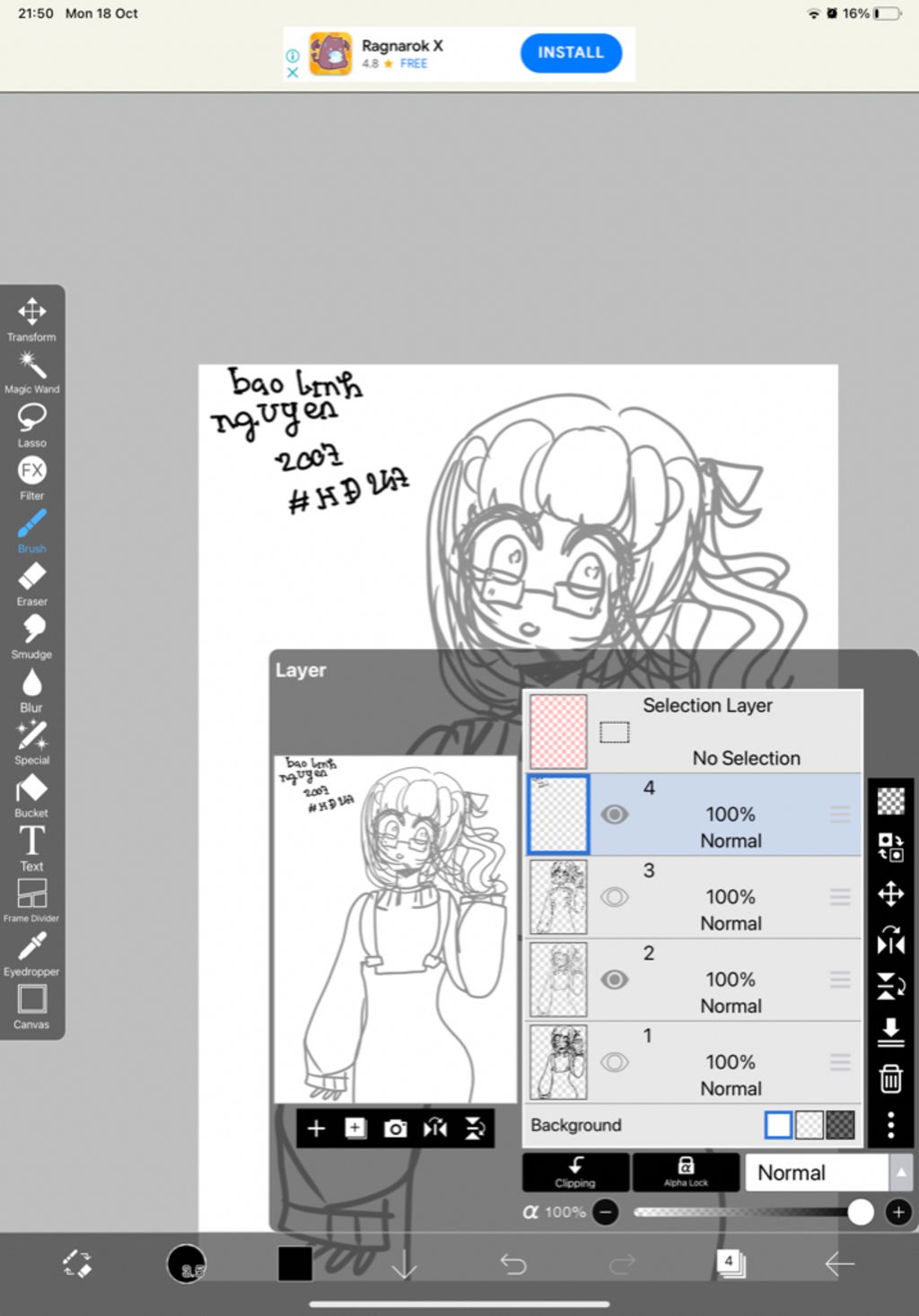
Task: Click the layer 4 drag handle
Action: pos(840,815)
